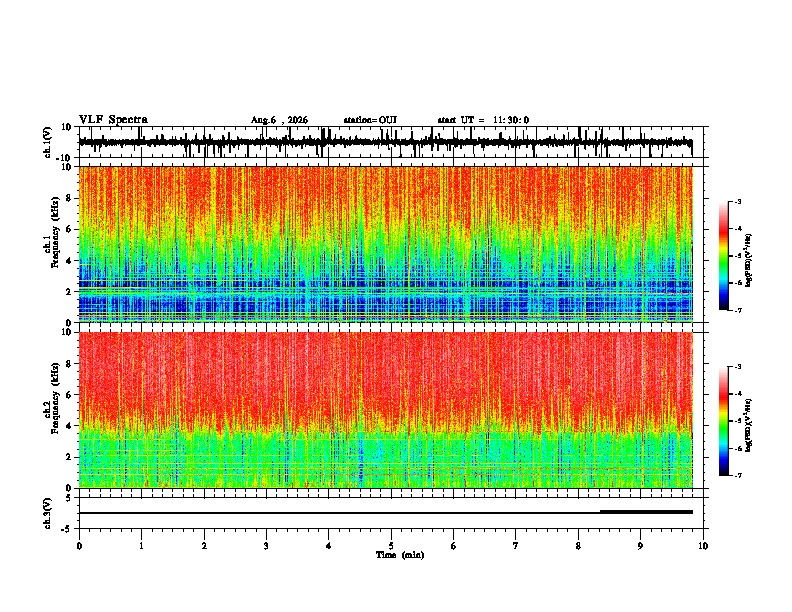Click the ch.2 spectrogram color scale bar
792x612 pixels.
tap(724, 421)
